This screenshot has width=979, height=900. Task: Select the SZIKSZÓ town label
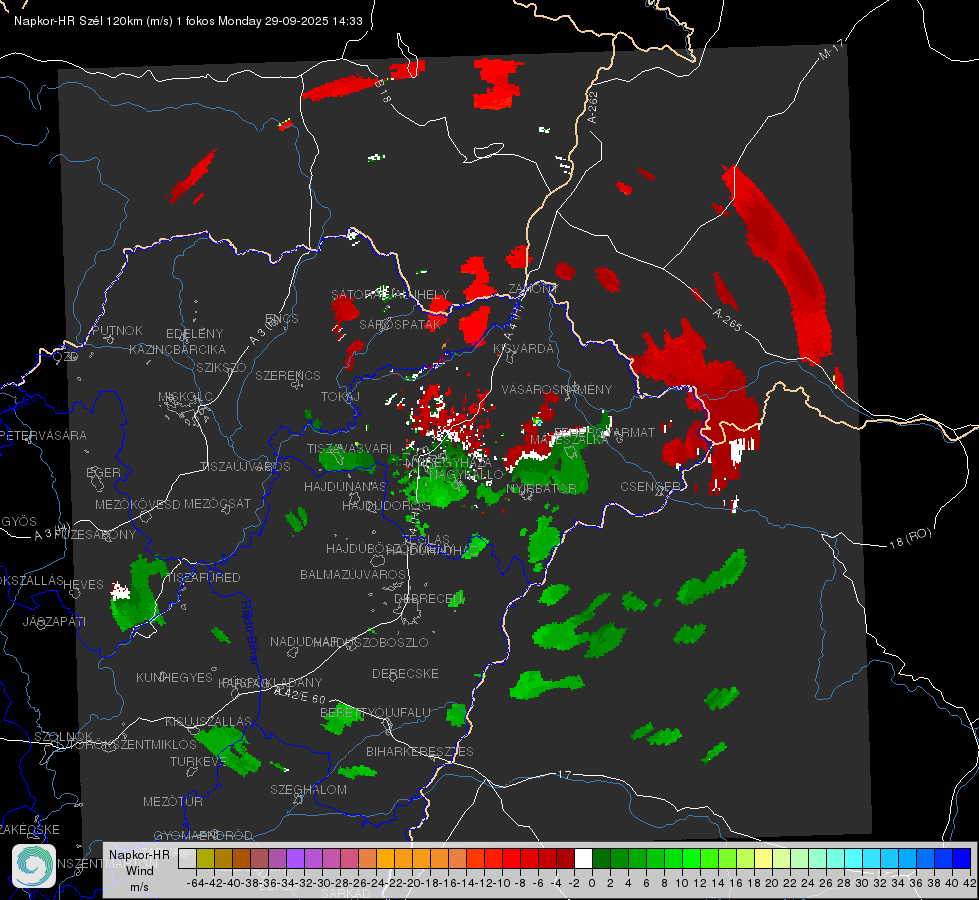pos(222,367)
